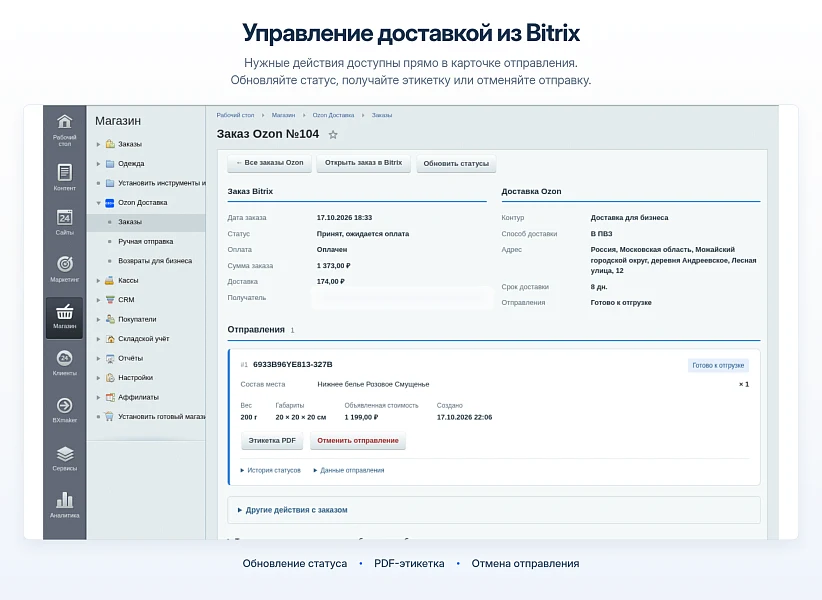Expand the Отчёты tree node arrow
822x600 pixels.
pyautogui.click(x=99, y=358)
